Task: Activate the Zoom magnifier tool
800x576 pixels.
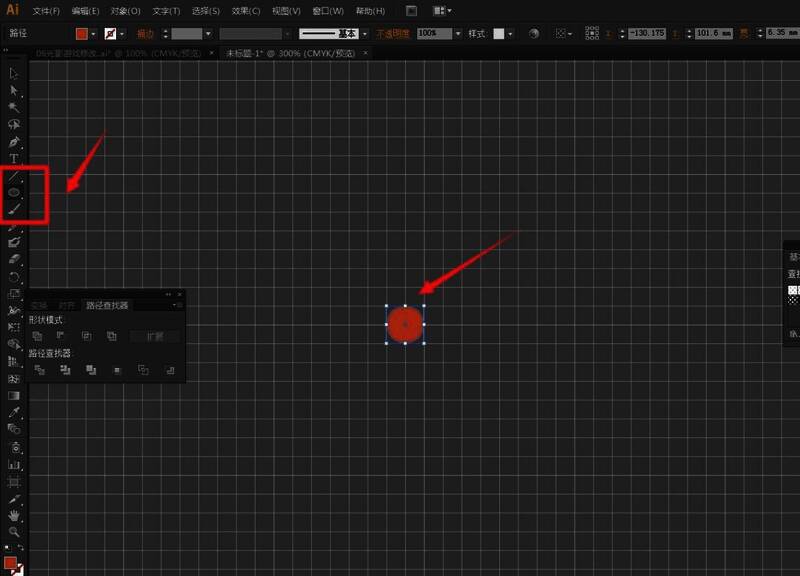Action: click(x=14, y=532)
